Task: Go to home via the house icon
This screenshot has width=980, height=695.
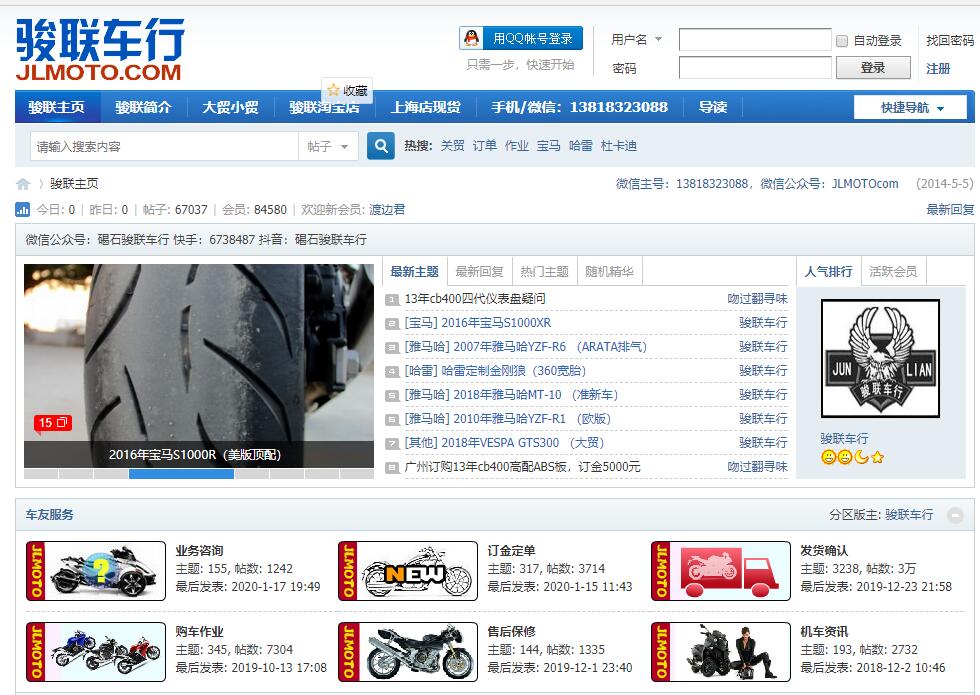Action: pos(23,184)
